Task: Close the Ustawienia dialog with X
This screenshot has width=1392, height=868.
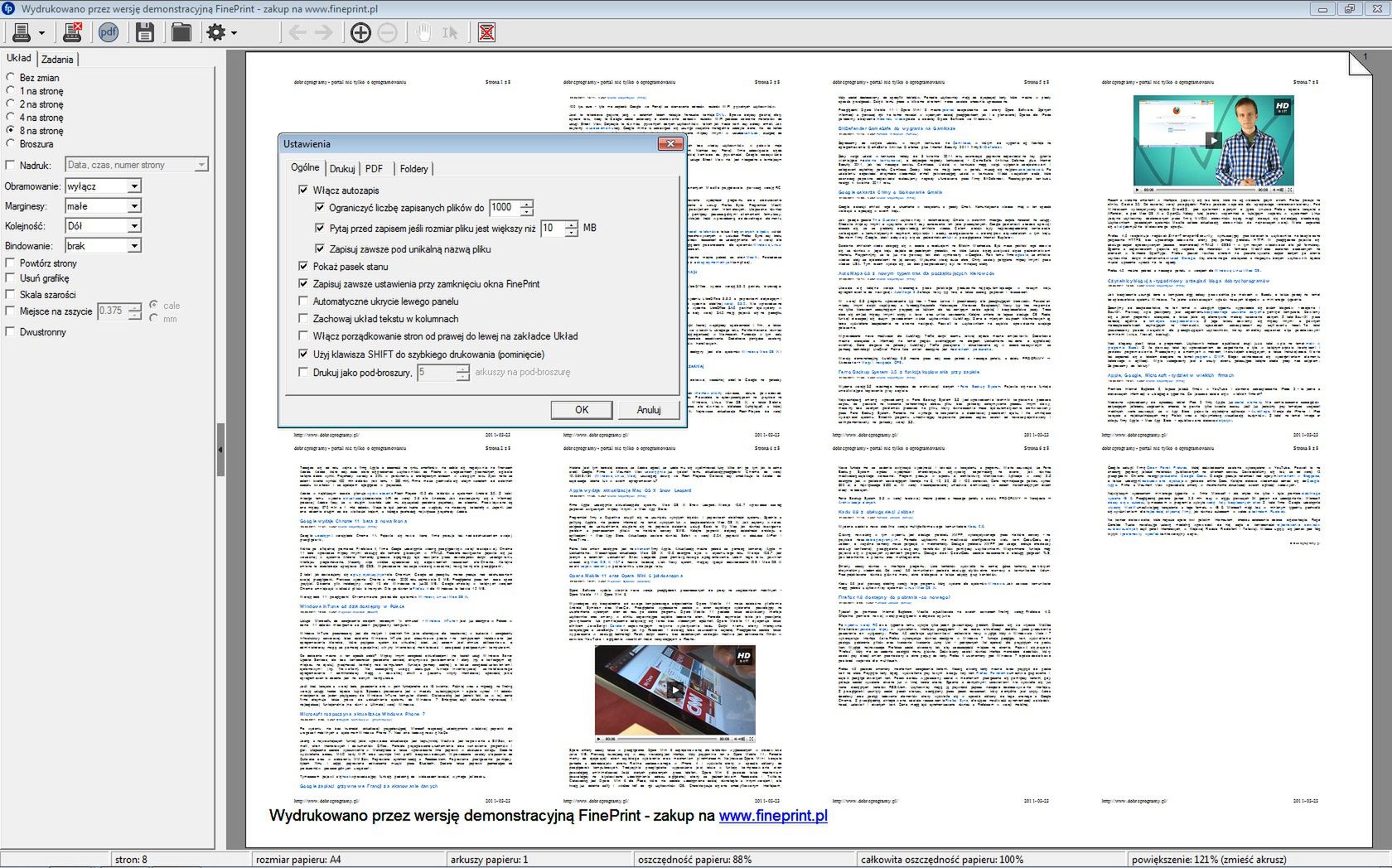Action: pos(669,144)
